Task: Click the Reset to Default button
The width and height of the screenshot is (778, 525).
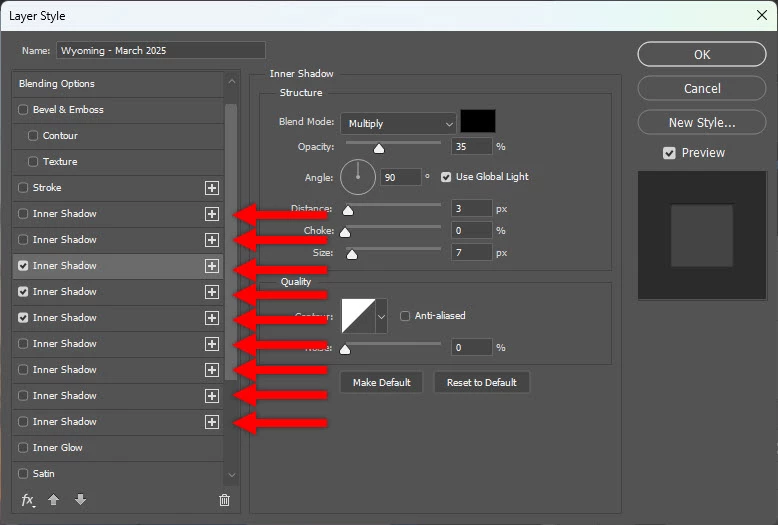Action: tap(482, 383)
